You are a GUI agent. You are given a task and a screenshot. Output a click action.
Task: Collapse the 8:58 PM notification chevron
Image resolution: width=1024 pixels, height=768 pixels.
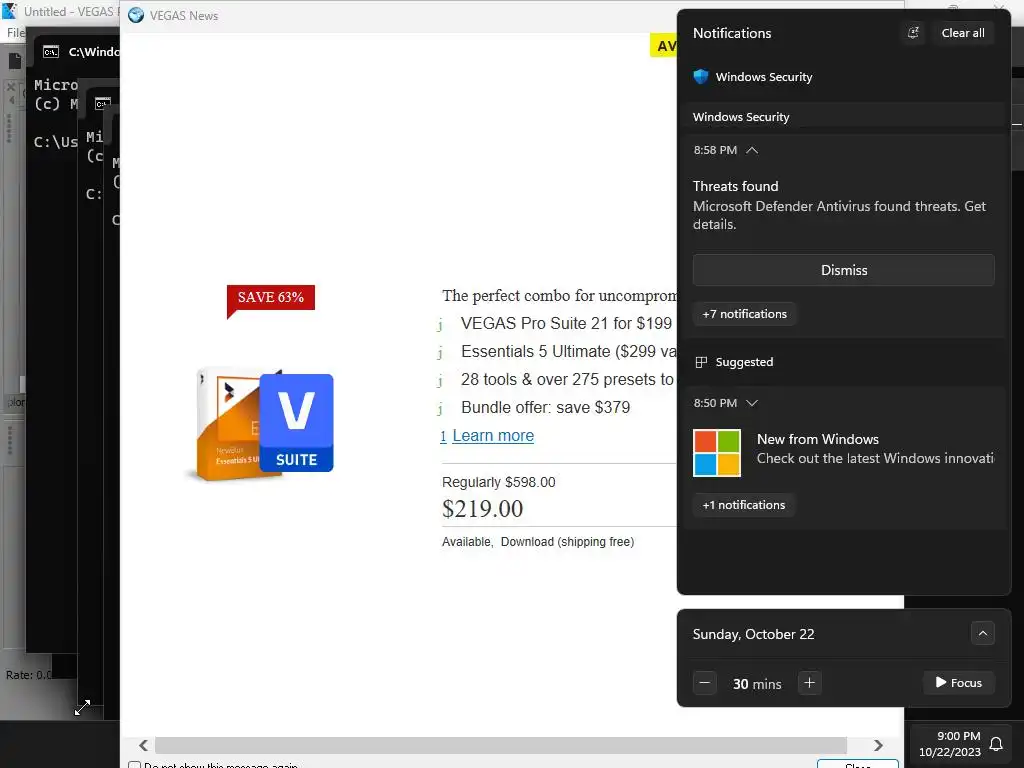[x=752, y=150]
